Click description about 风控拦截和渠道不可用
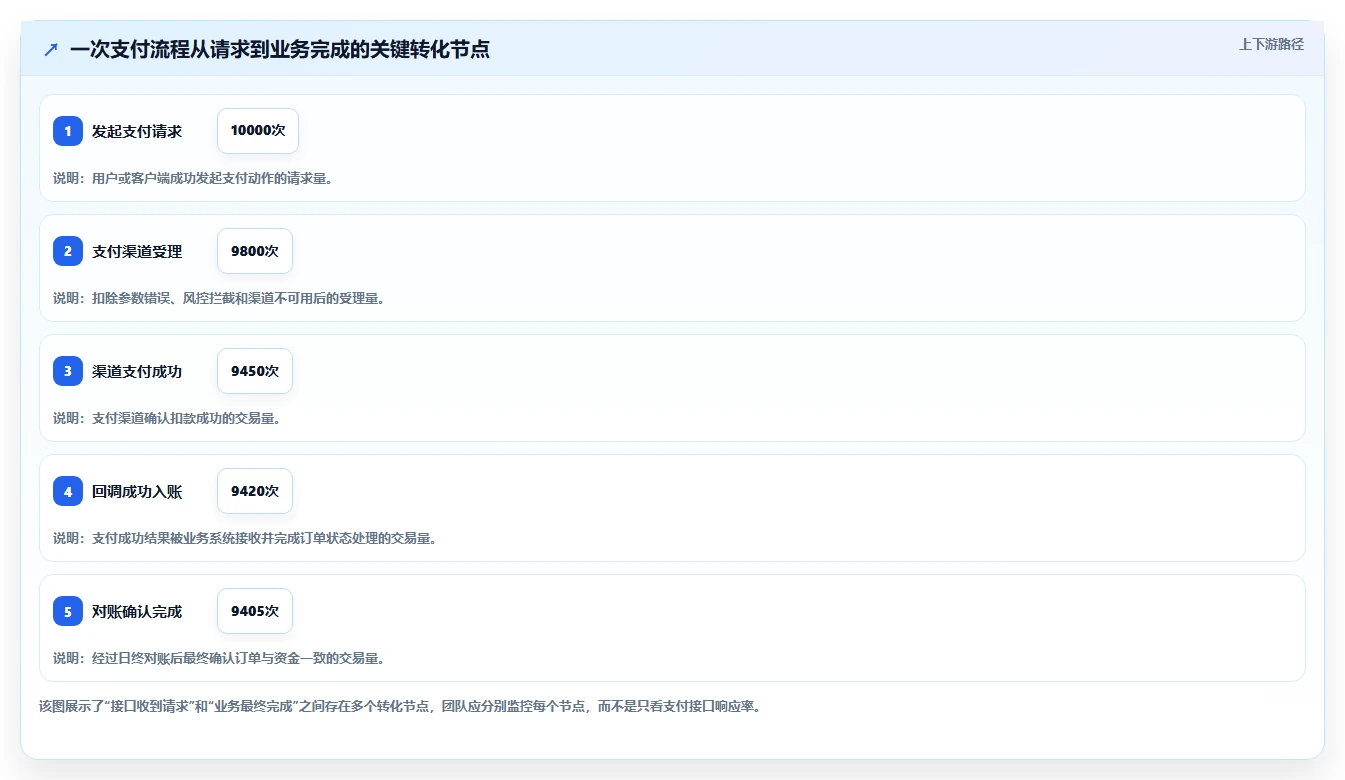 219,298
